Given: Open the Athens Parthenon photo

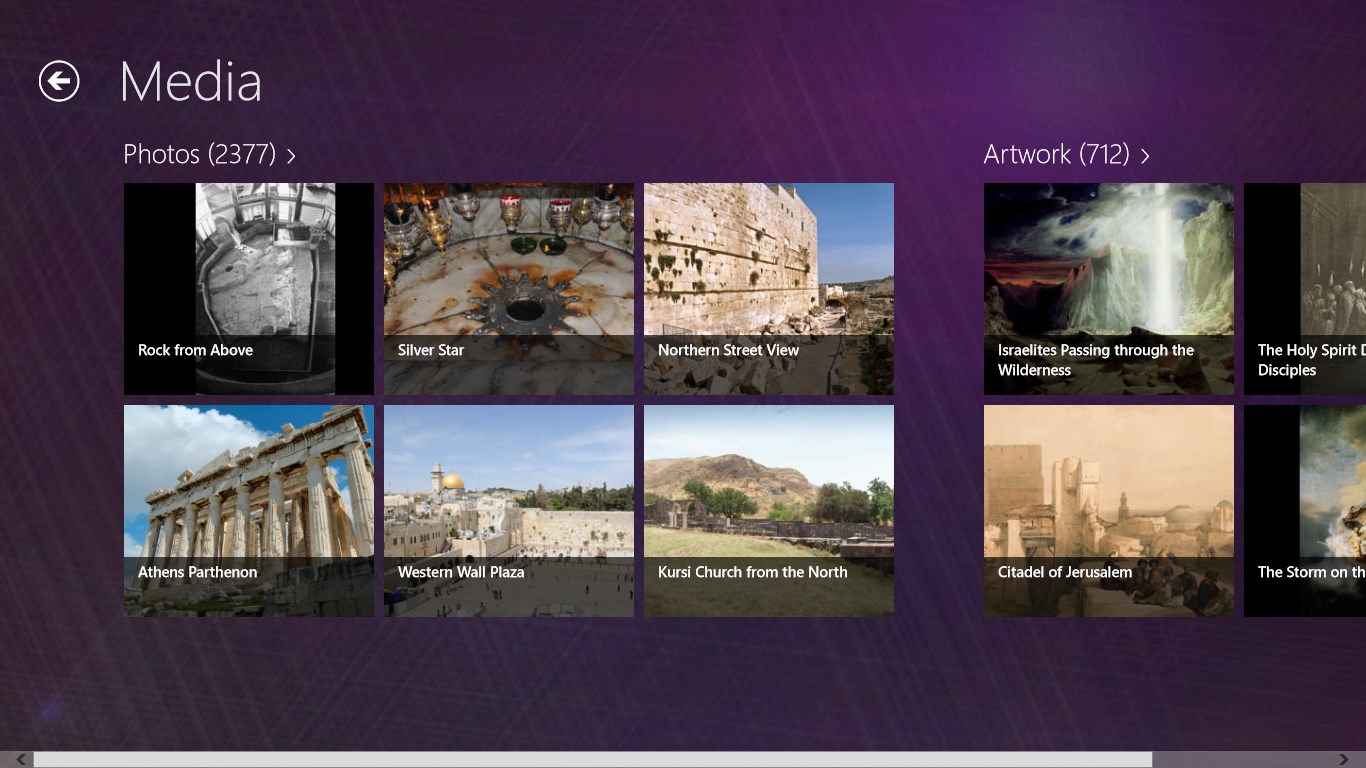Looking at the screenshot, I should 249,511.
